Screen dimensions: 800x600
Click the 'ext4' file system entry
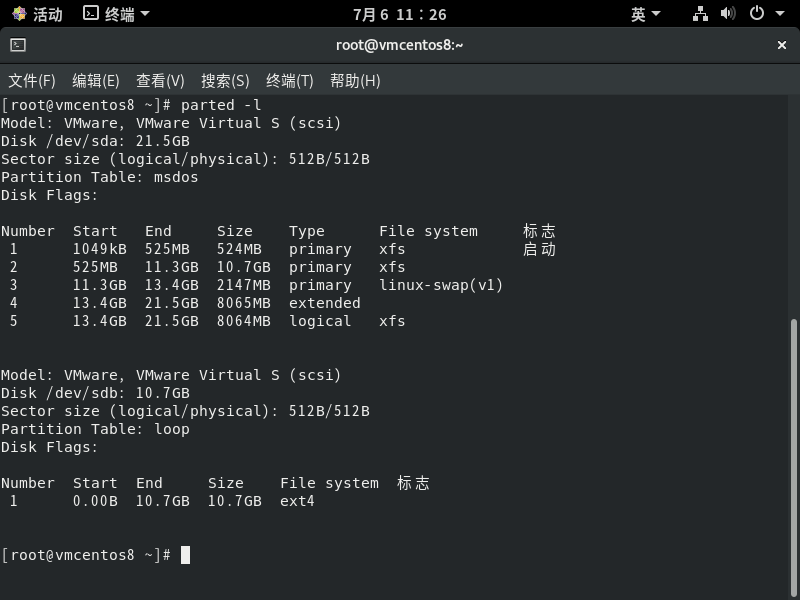297,501
